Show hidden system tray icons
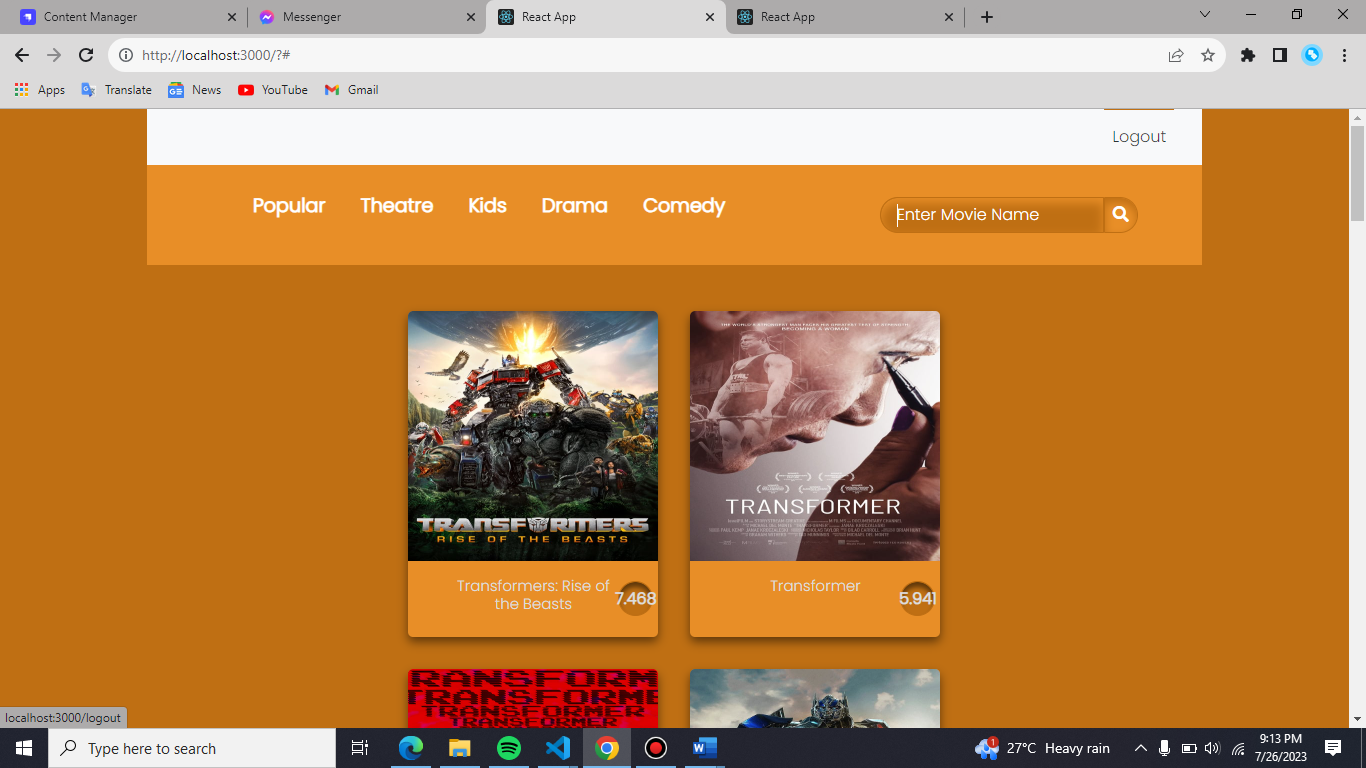The width and height of the screenshot is (1366, 768). [1140, 748]
